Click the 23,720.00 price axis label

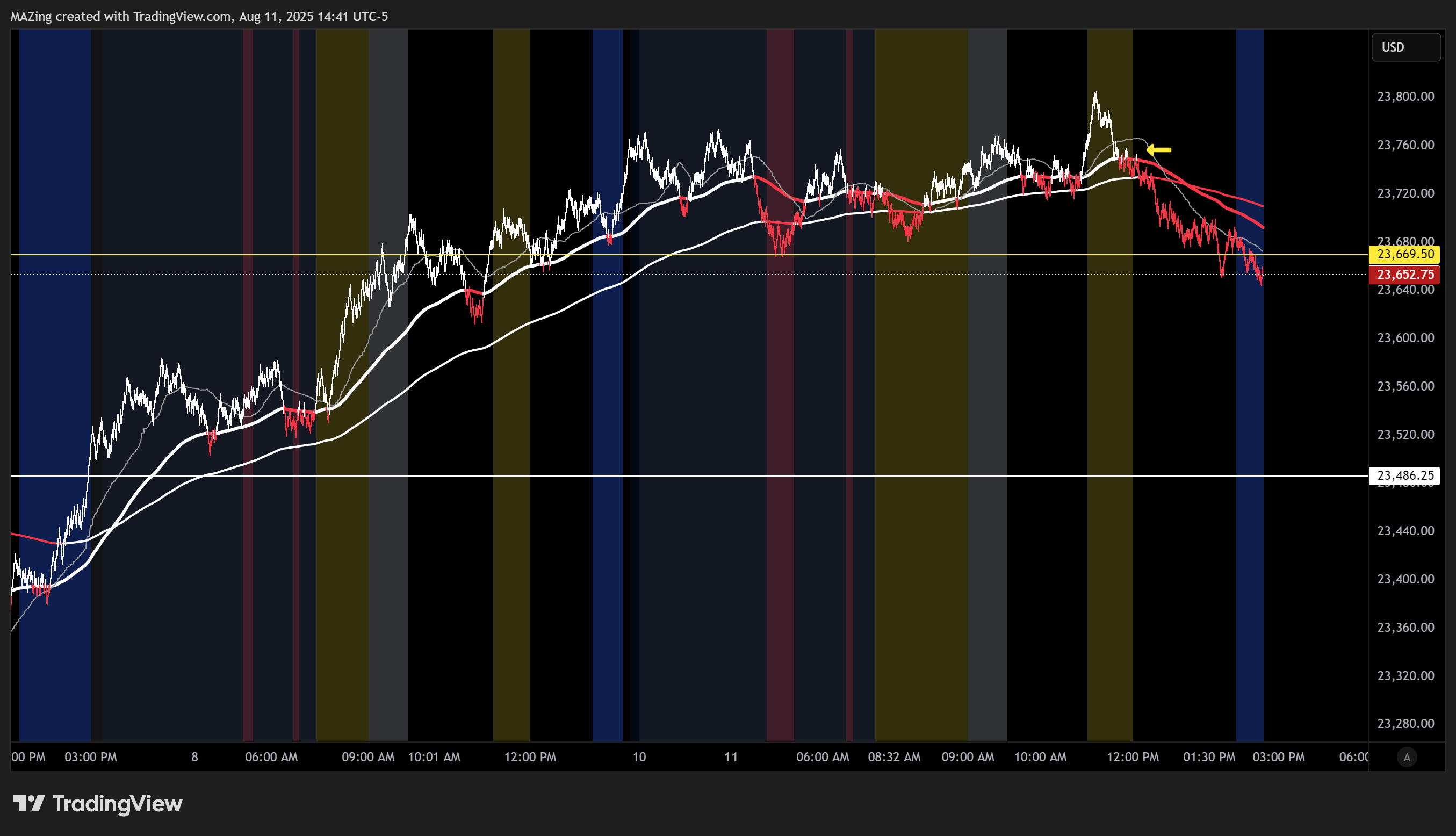[1405, 193]
